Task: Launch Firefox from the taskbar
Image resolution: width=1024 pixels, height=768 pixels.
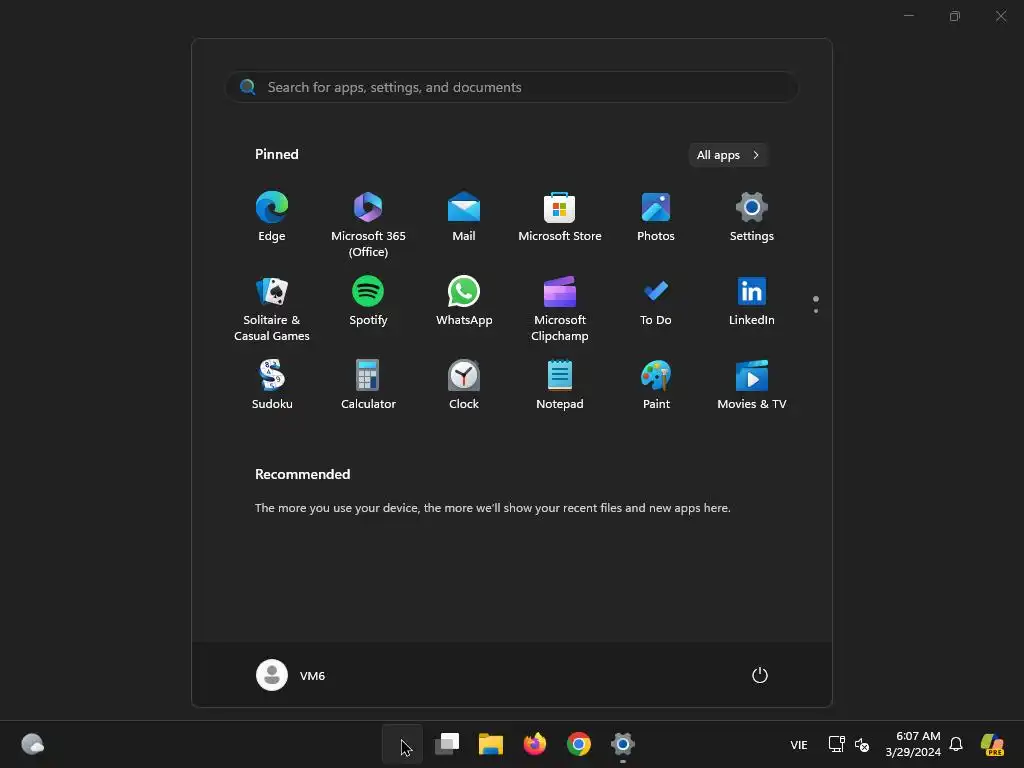Action: [x=535, y=744]
